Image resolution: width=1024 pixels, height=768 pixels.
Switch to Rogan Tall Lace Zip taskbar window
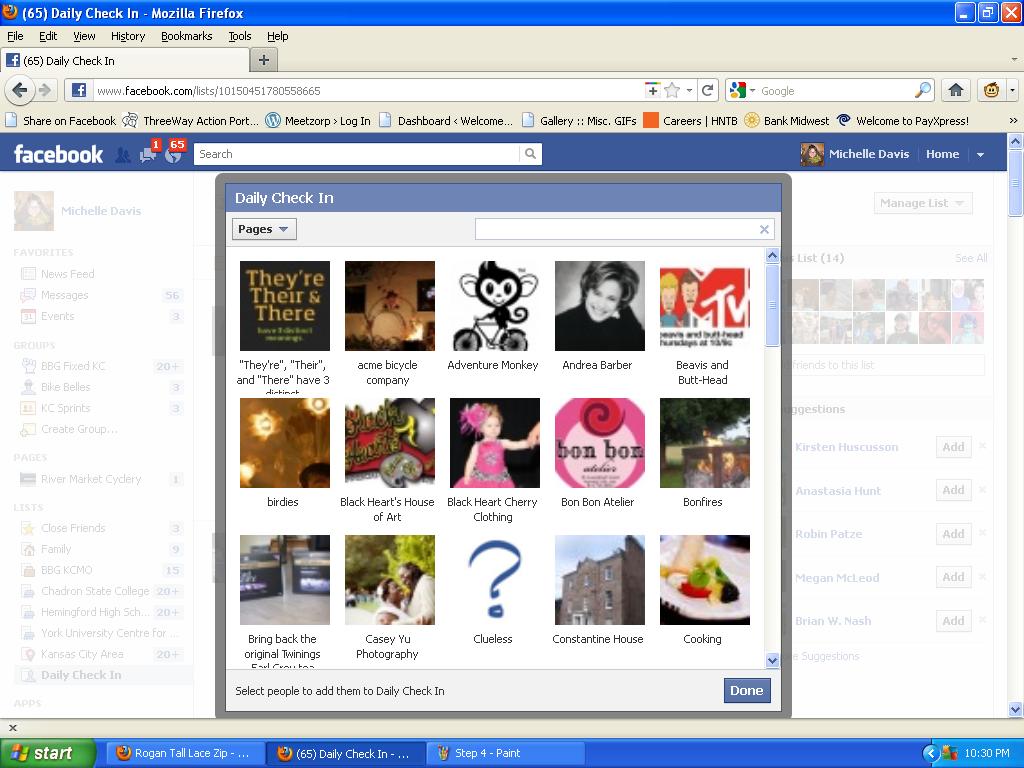(x=185, y=753)
